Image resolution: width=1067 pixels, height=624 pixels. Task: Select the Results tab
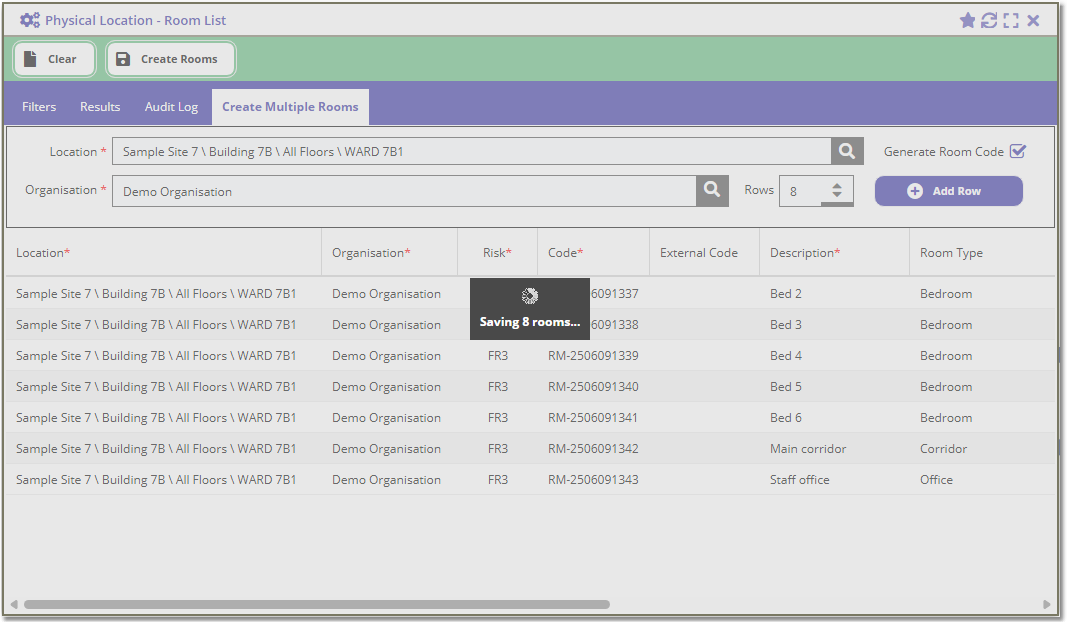pos(100,107)
